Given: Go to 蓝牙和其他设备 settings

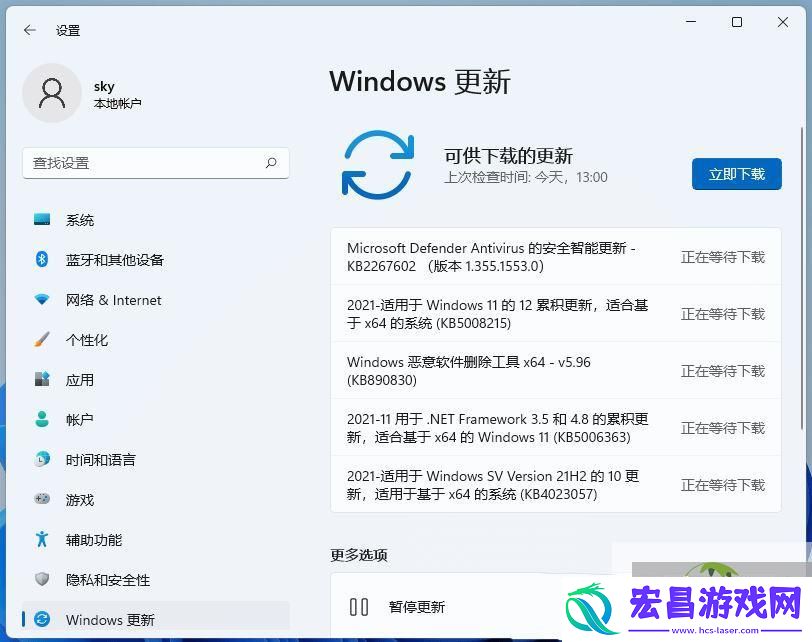Looking at the screenshot, I should pos(155,259).
